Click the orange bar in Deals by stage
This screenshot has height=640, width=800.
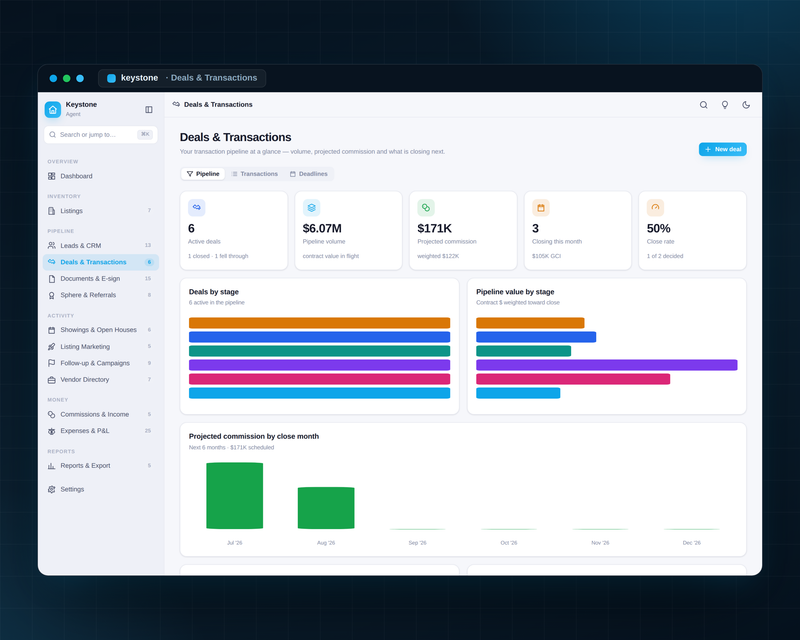click(x=319, y=323)
